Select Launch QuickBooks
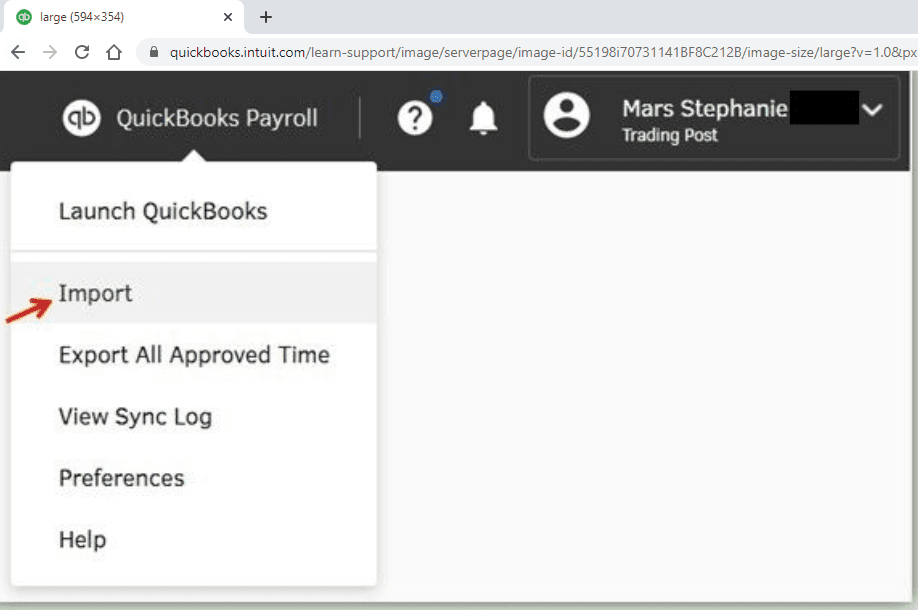The height and width of the screenshot is (610, 918). [x=161, y=211]
